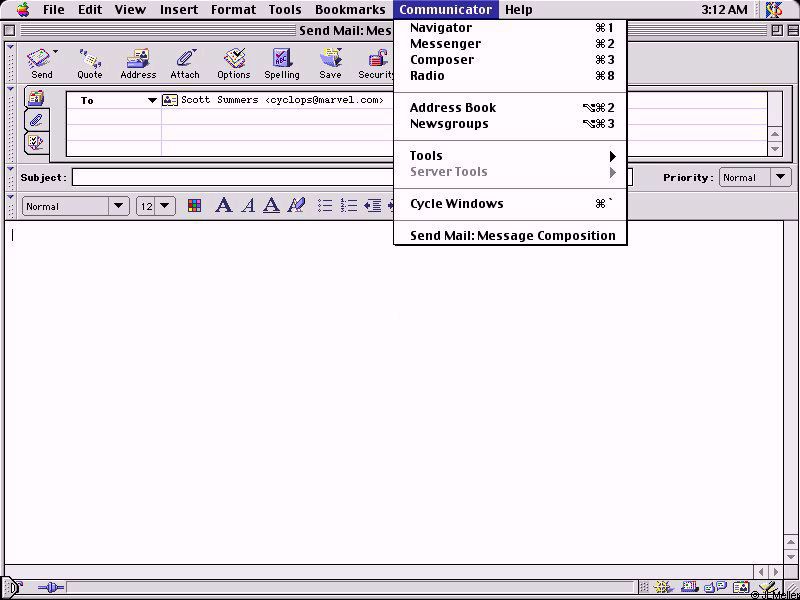Image resolution: width=800 pixels, height=600 pixels.
Task: Select the attachments paperclip side tab
Action: click(36, 120)
